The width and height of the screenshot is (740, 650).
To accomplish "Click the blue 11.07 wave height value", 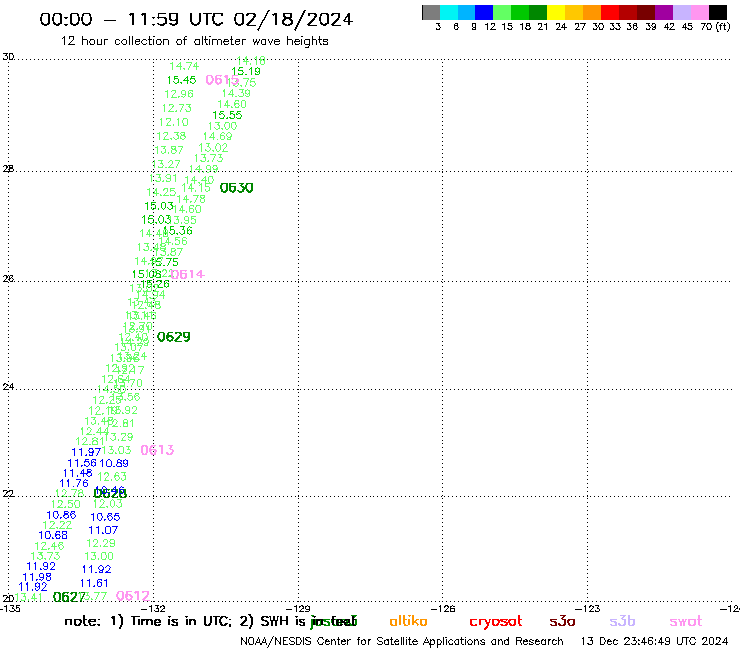I will pyautogui.click(x=103, y=531).
